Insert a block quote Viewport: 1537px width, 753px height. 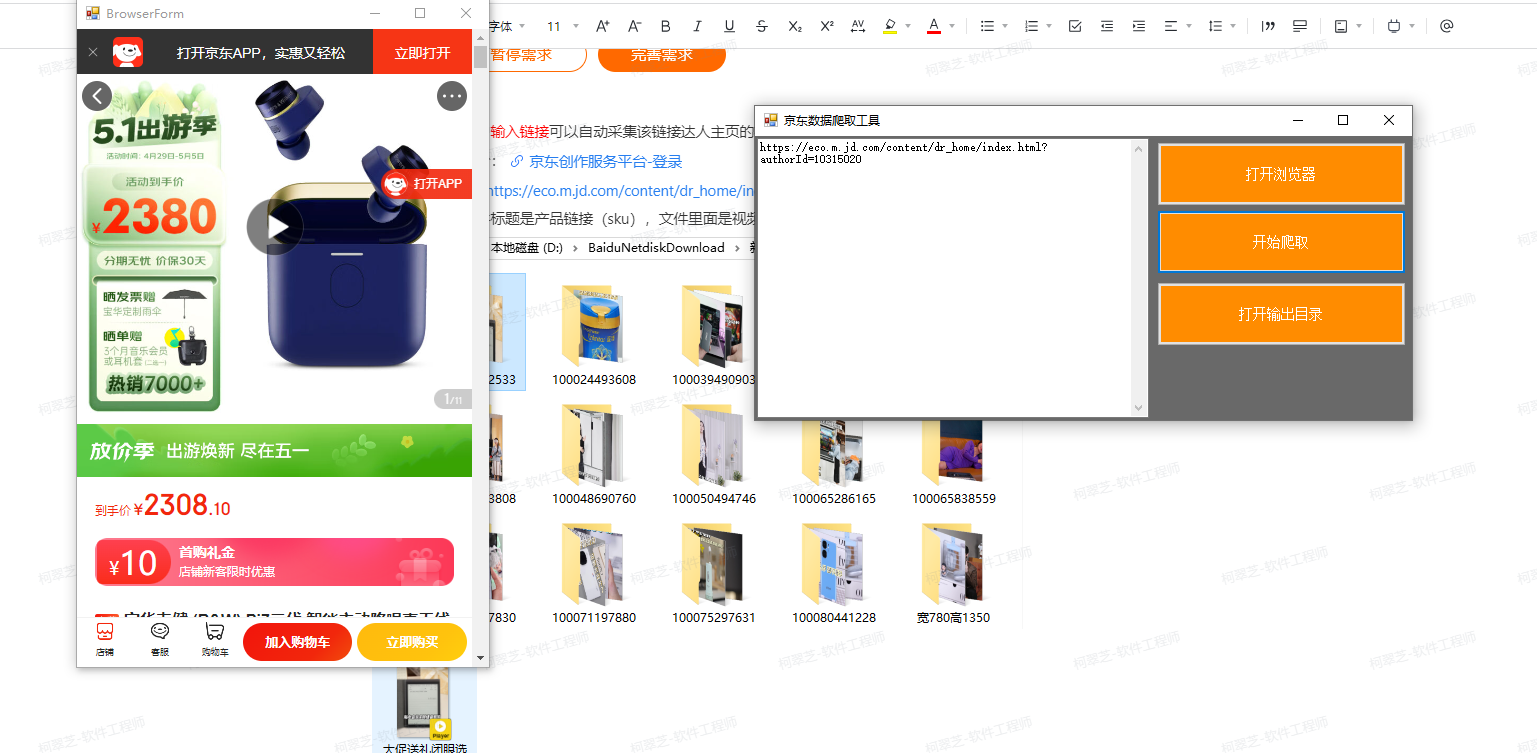[x=1268, y=26]
